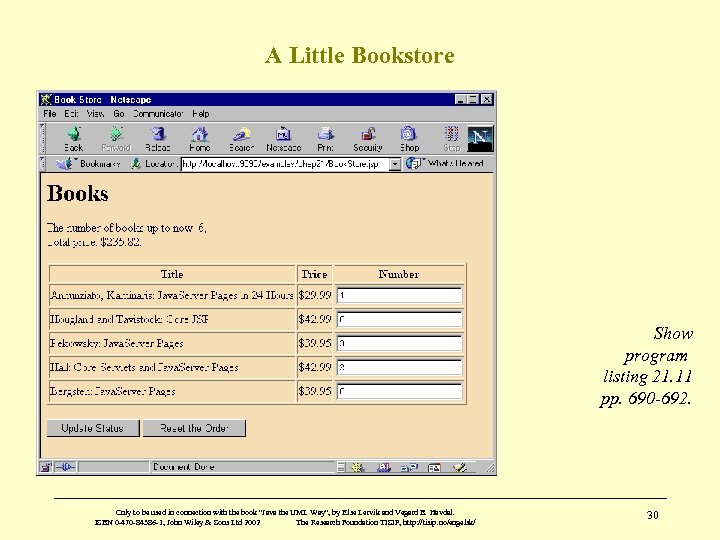Click the Number column header
Screen dimensions: 720x540
(x=399, y=274)
